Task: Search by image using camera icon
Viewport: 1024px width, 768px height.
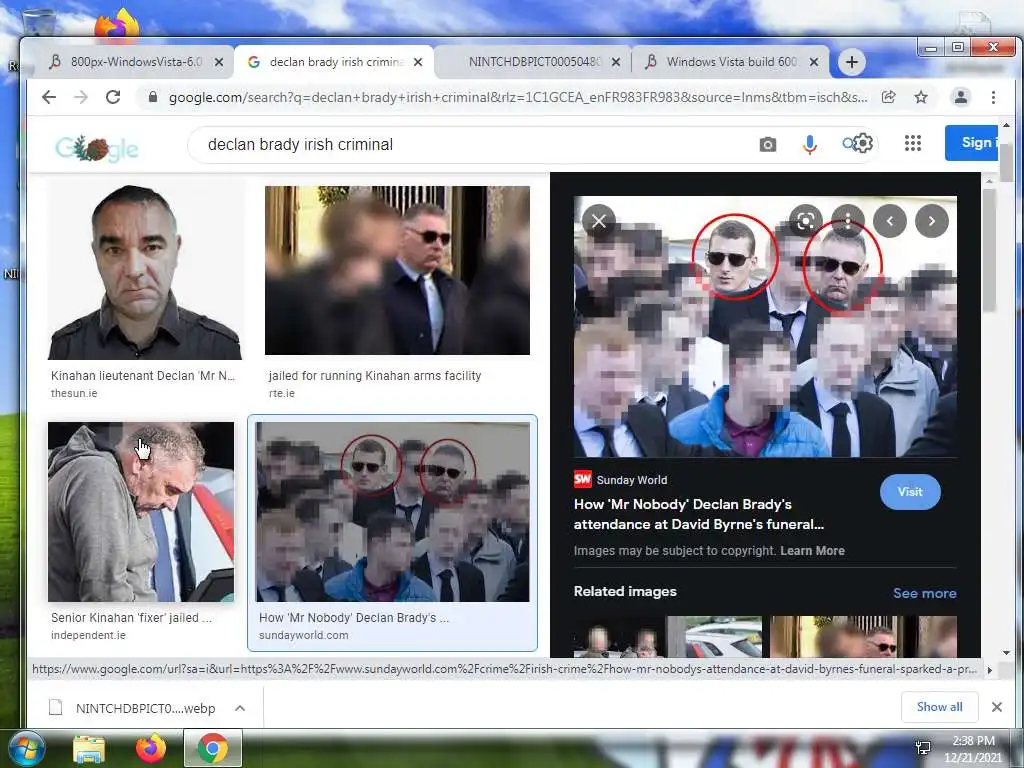Action: point(768,144)
